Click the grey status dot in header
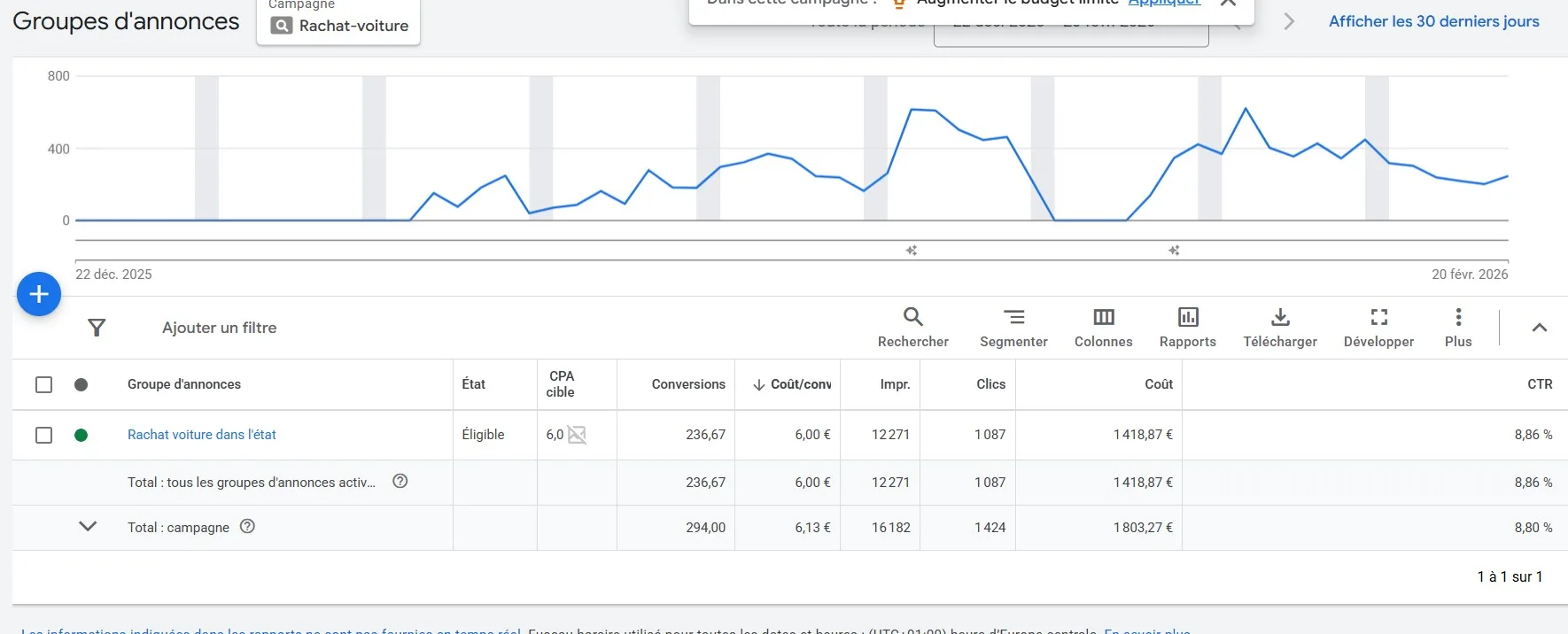The width and height of the screenshot is (1568, 634). (x=81, y=384)
